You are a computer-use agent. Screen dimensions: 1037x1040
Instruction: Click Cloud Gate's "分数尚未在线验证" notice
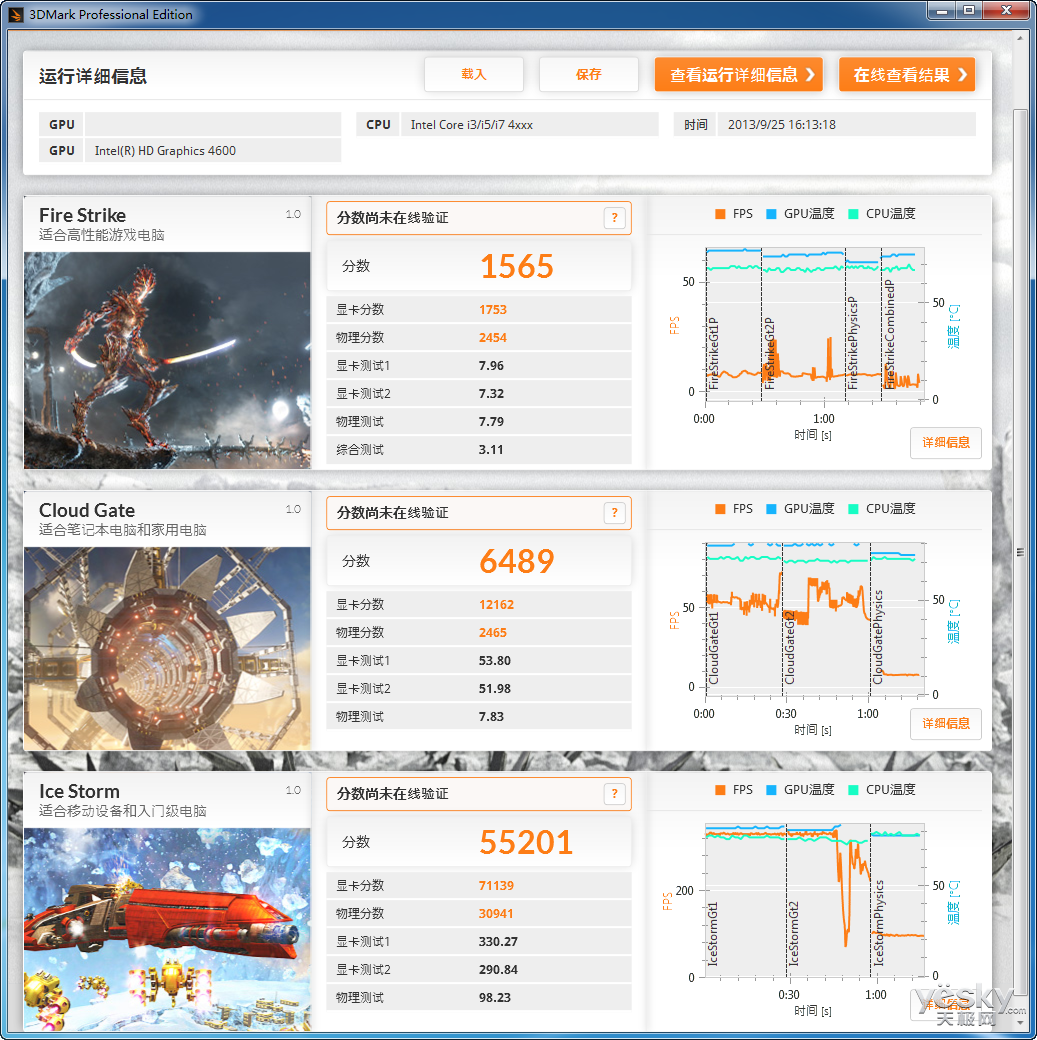pos(393,513)
